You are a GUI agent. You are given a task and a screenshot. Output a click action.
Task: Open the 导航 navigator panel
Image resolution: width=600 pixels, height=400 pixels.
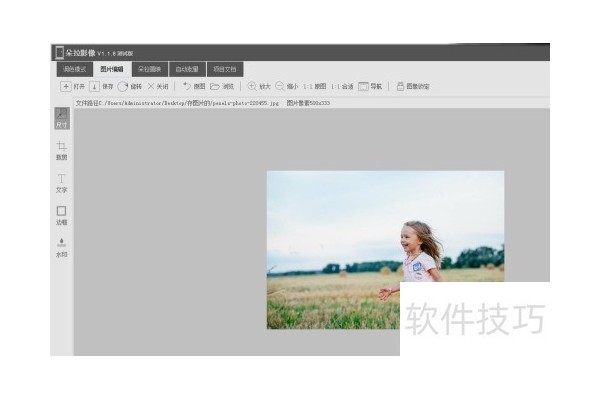click(370, 87)
